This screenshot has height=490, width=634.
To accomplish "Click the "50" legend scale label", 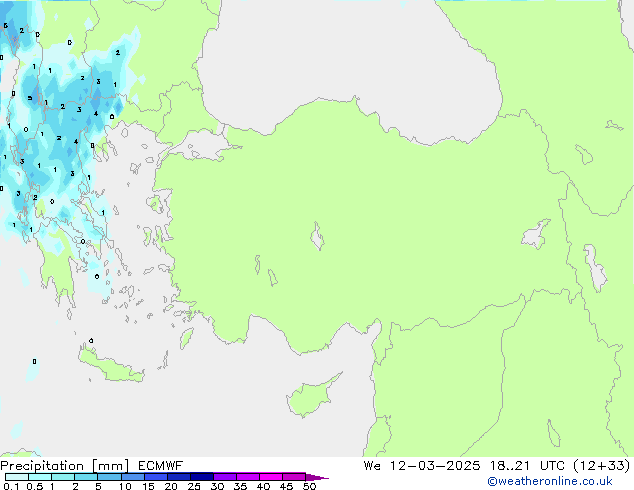I will [309, 486].
